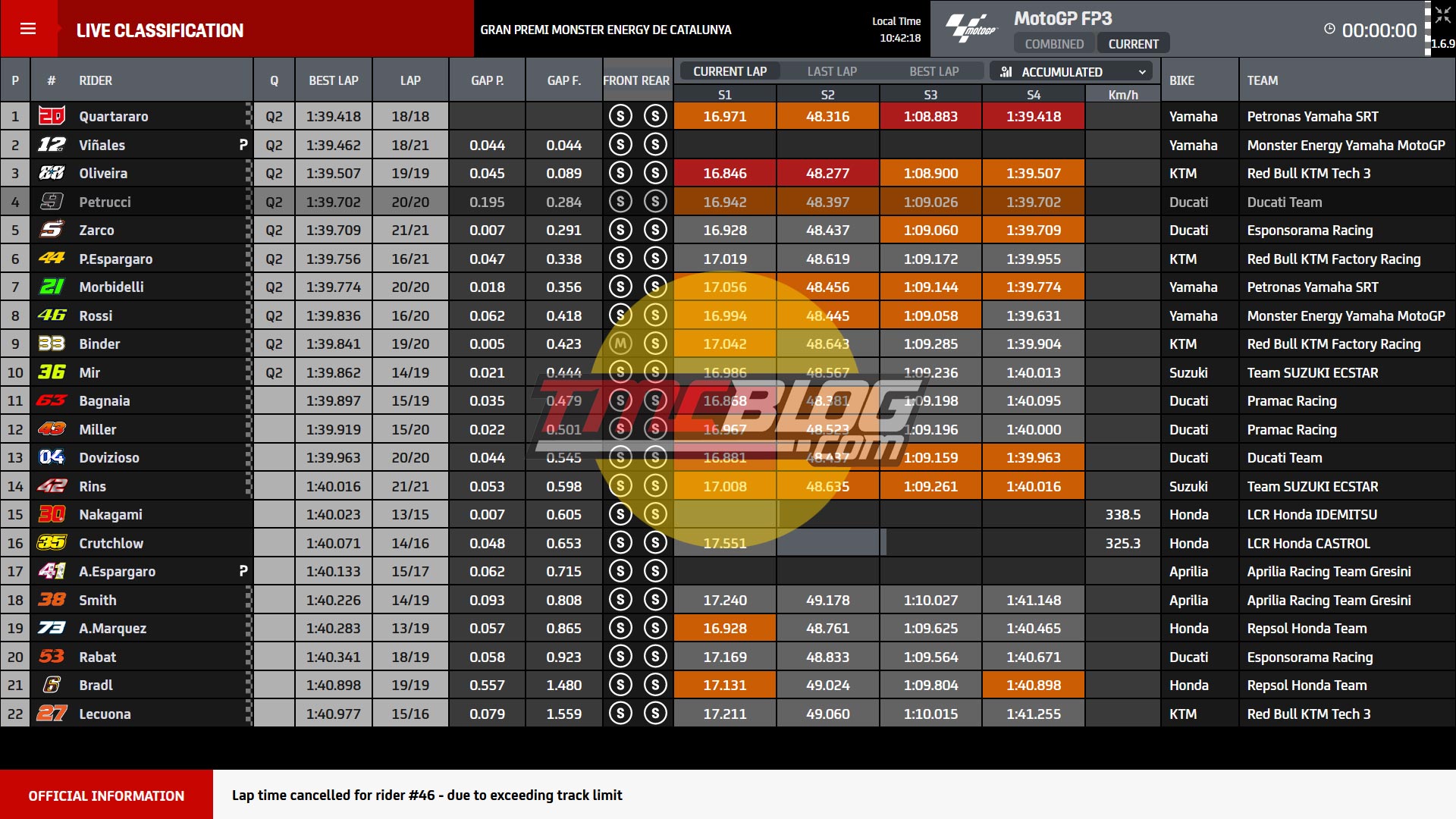This screenshot has height=819, width=1456.
Task: Switch to CURRENT classification
Action: [1134, 44]
